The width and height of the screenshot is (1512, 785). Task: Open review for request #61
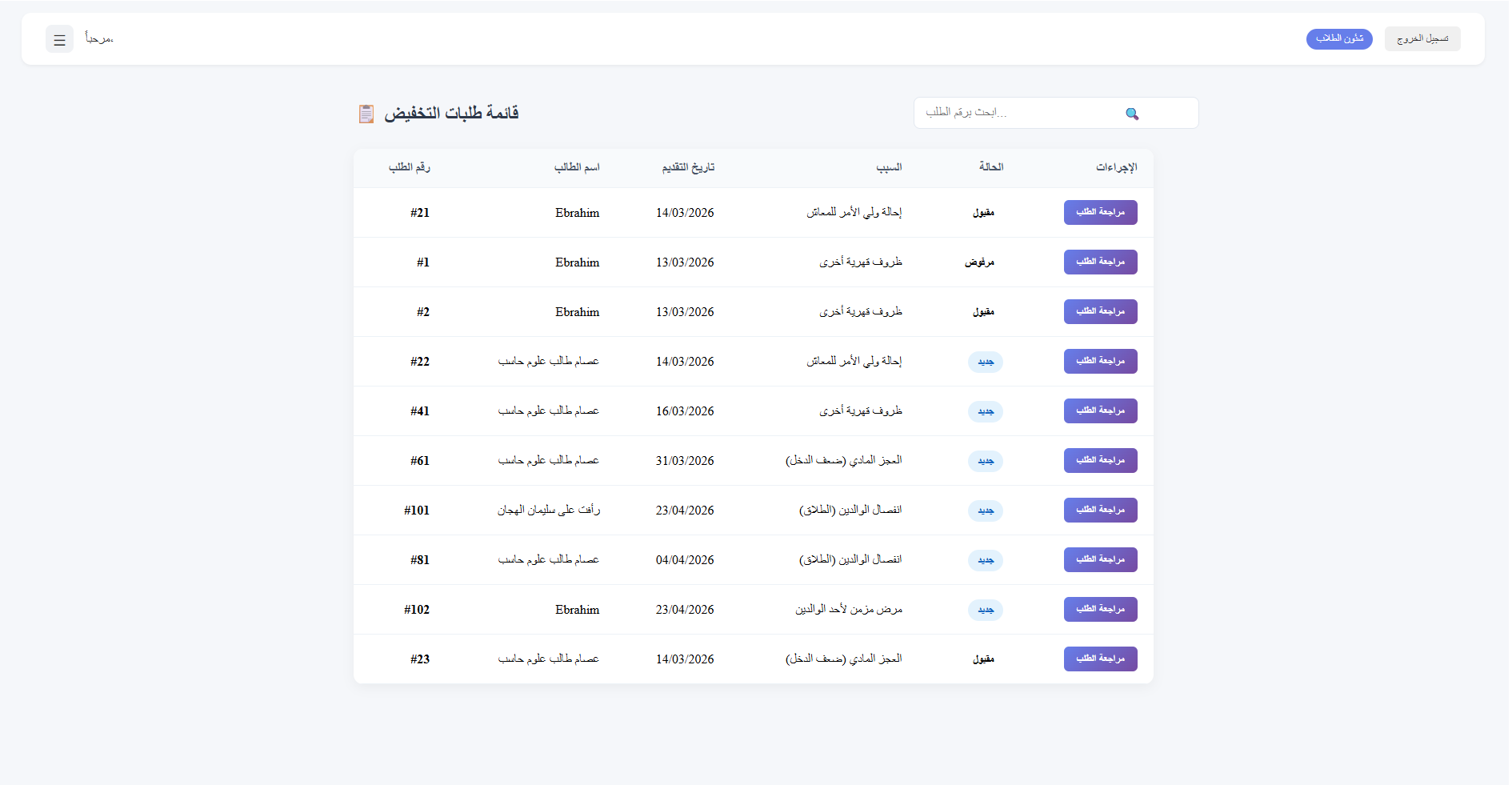(x=1100, y=460)
